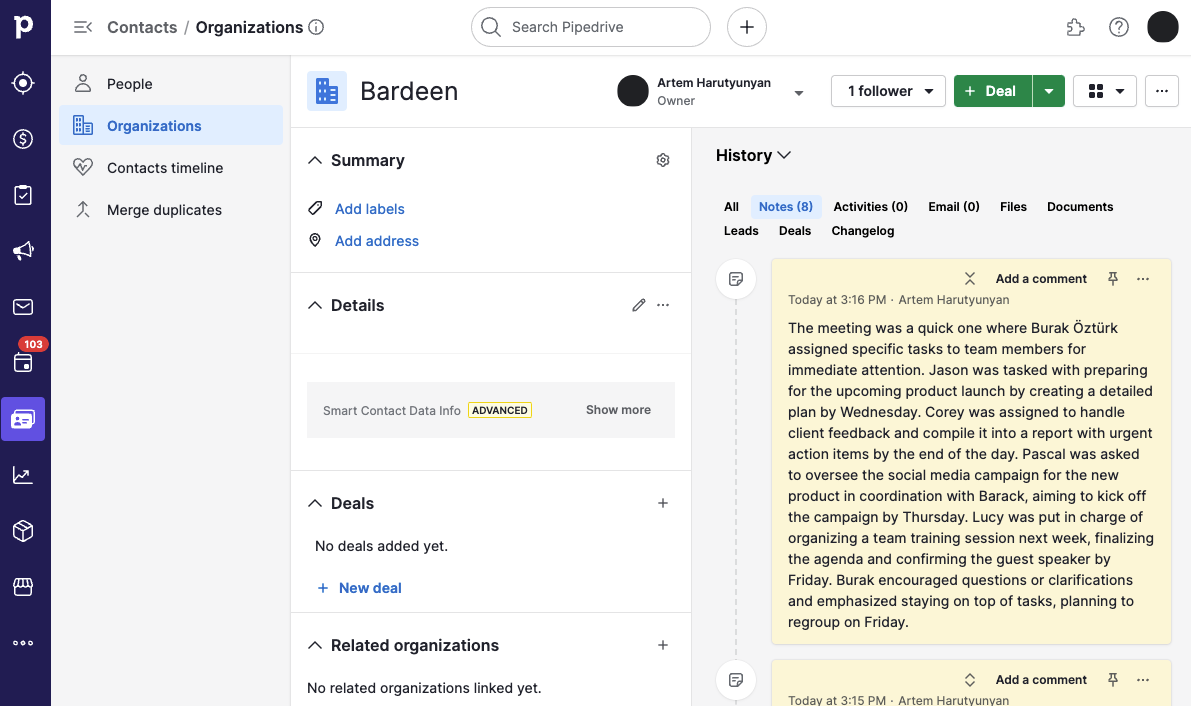
Task: Click the Add labels link
Action: [370, 209]
